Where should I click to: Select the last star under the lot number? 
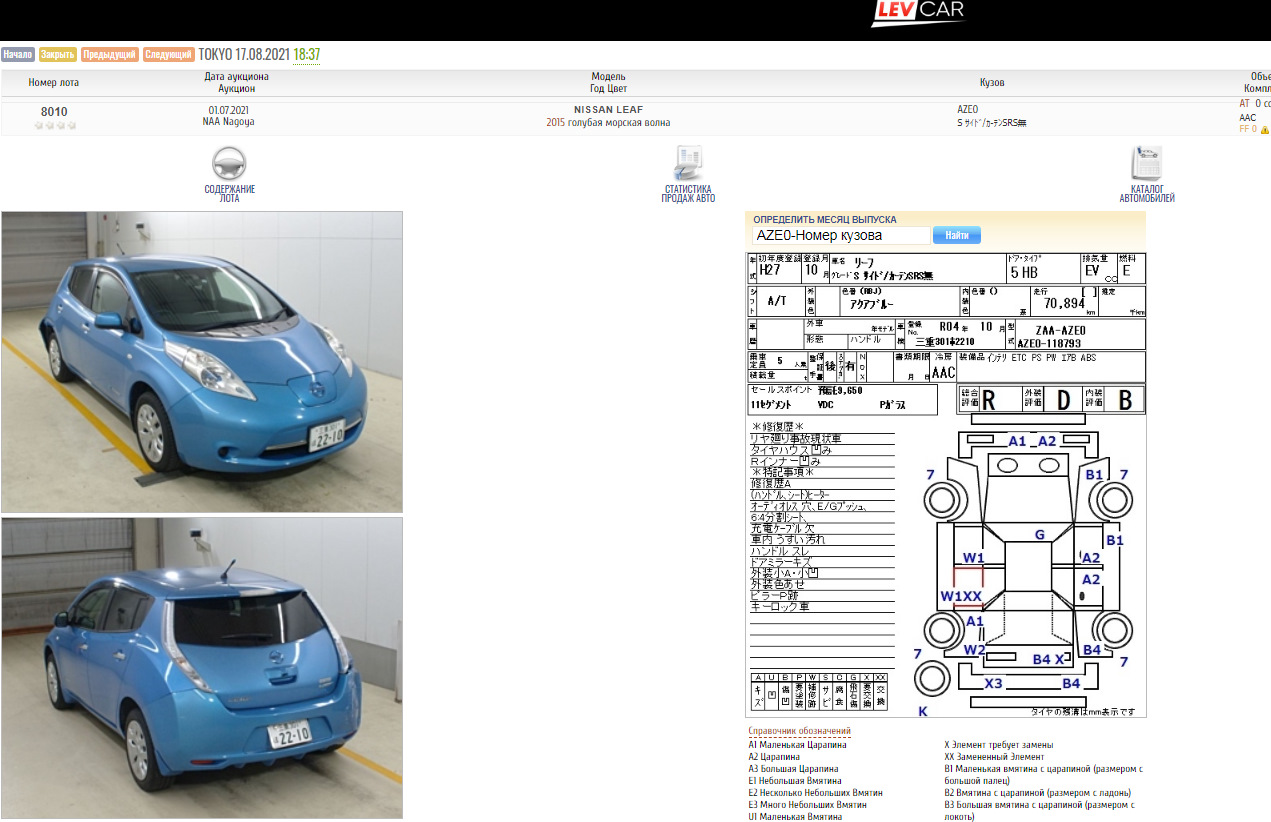click(72, 126)
